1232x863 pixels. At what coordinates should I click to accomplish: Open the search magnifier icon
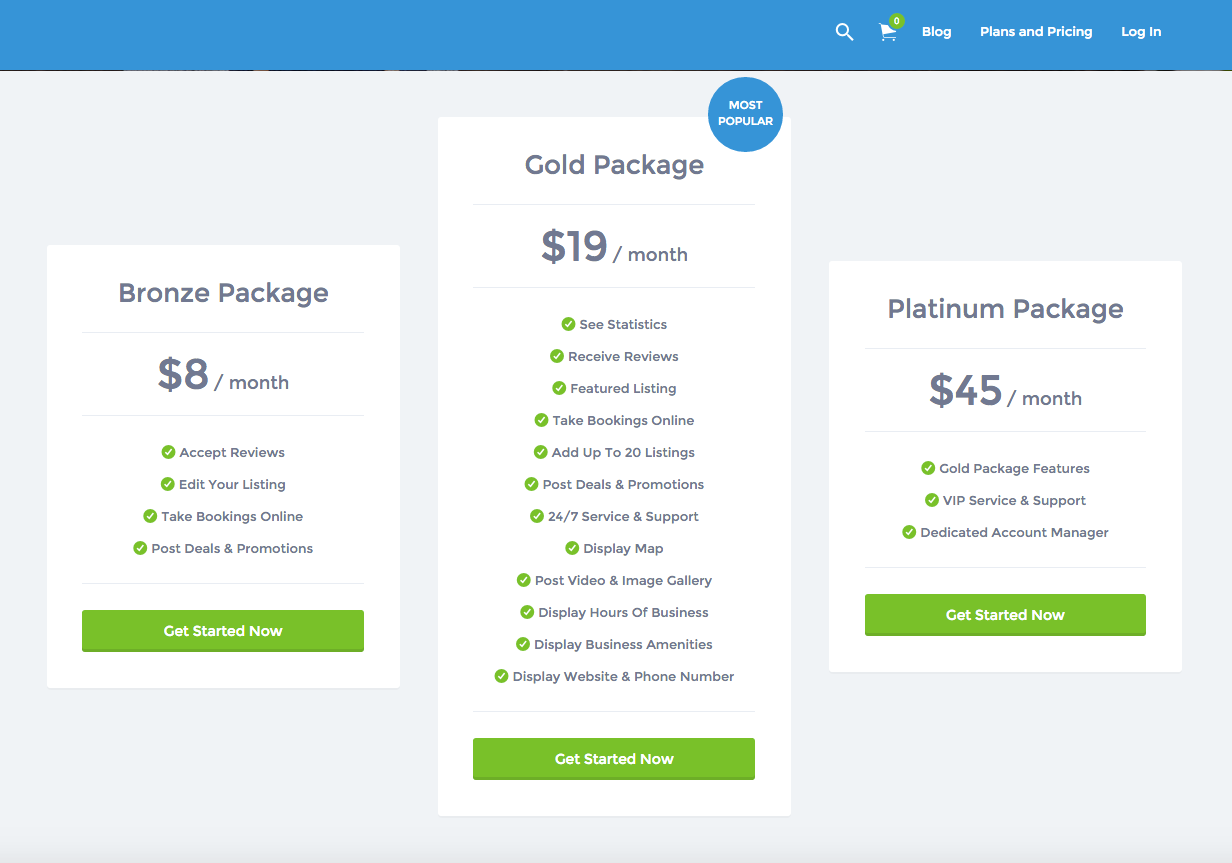[x=844, y=32]
